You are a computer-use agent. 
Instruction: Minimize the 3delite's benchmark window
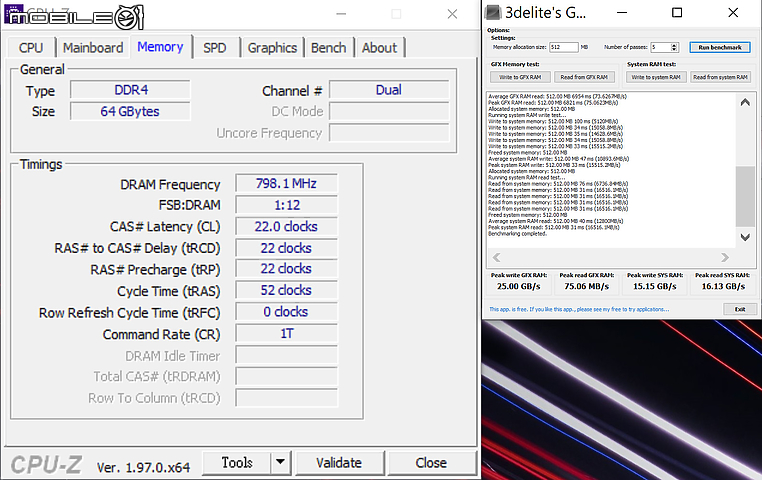(622, 13)
